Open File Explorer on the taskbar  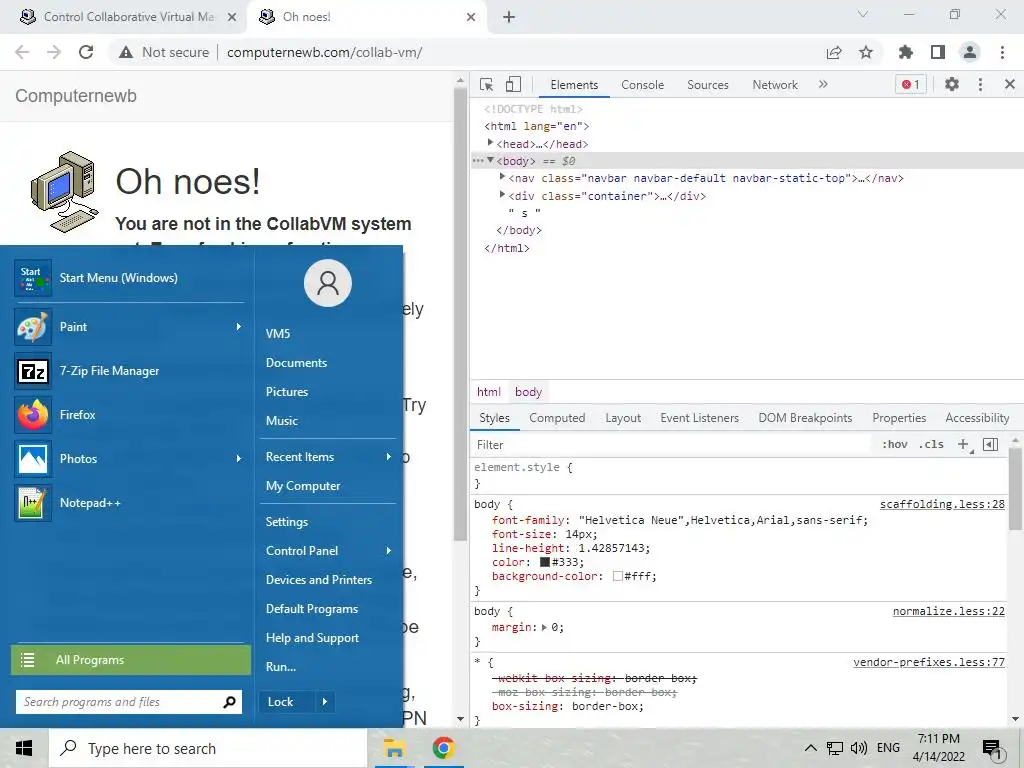(x=394, y=748)
